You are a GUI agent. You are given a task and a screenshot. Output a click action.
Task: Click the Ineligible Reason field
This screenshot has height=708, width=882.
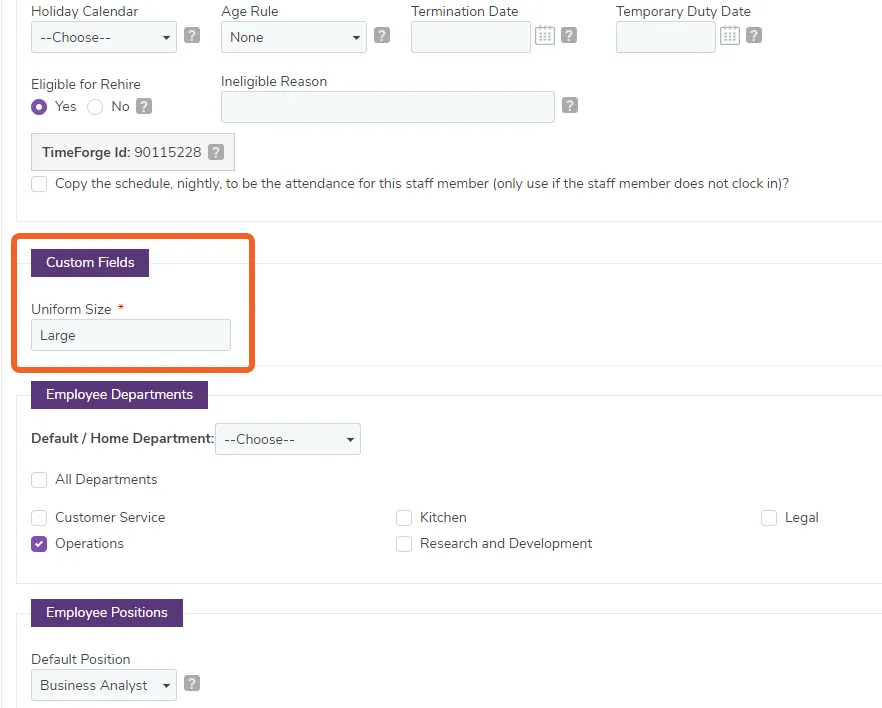[388, 107]
